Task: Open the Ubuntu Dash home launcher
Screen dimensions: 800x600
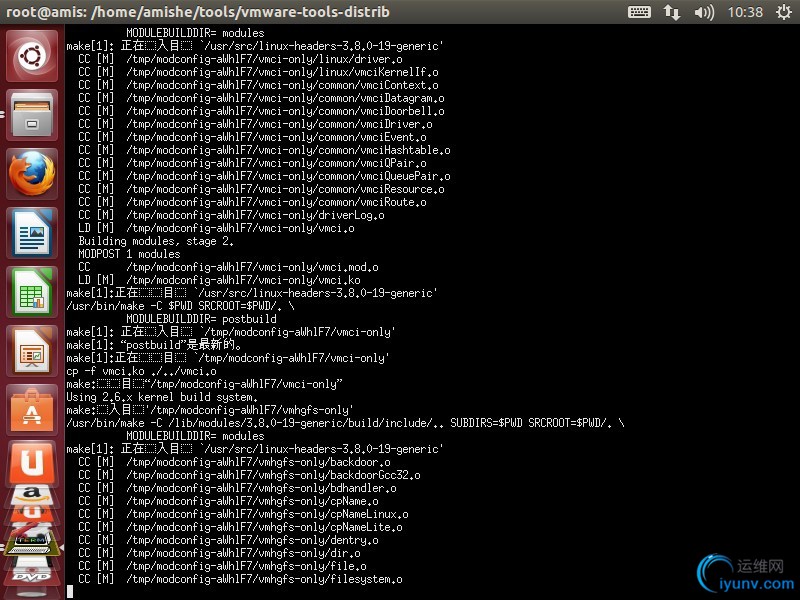Action: [32, 56]
